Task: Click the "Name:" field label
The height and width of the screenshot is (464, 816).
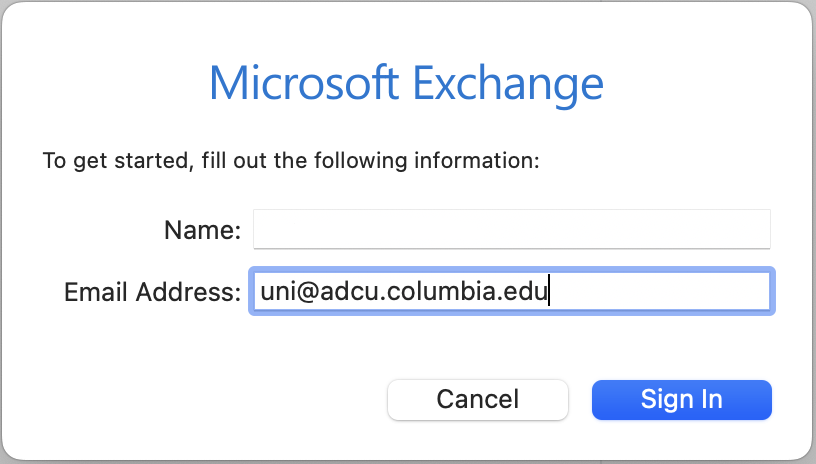Action: click(x=202, y=230)
